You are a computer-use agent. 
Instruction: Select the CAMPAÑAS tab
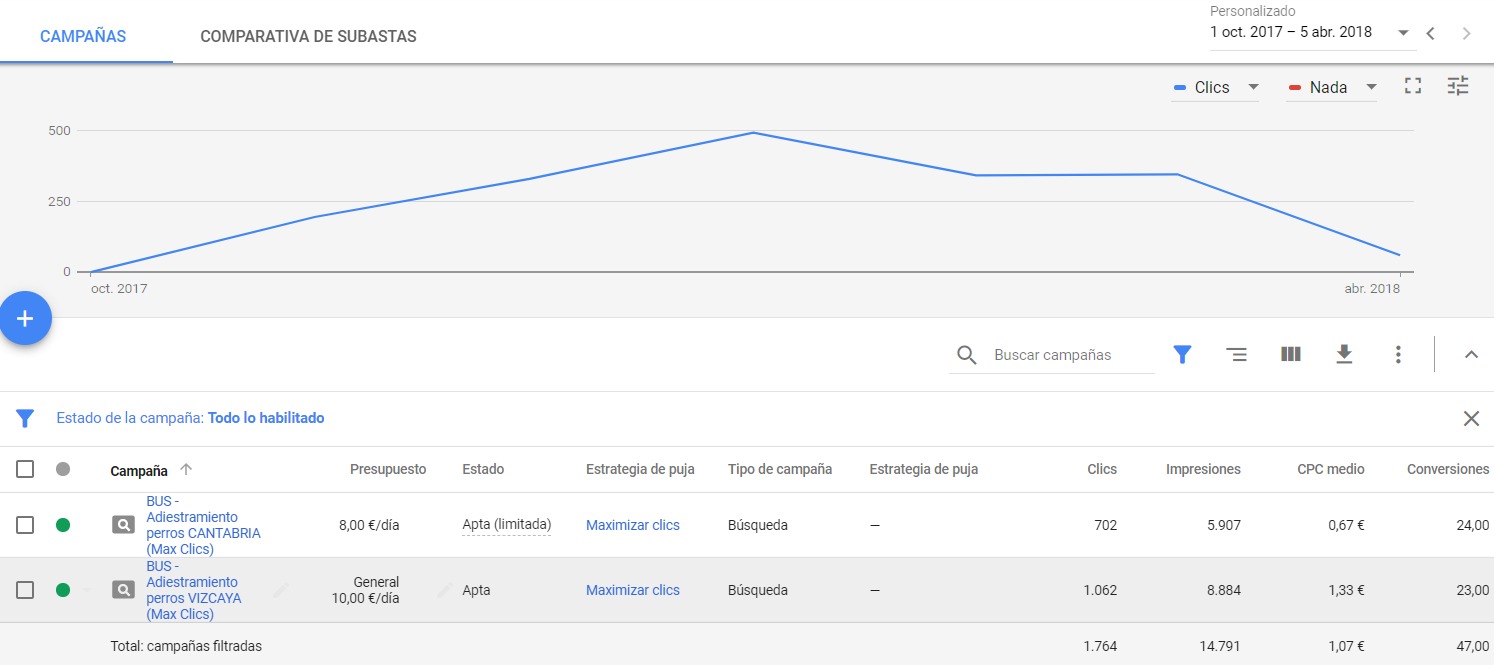coord(82,35)
